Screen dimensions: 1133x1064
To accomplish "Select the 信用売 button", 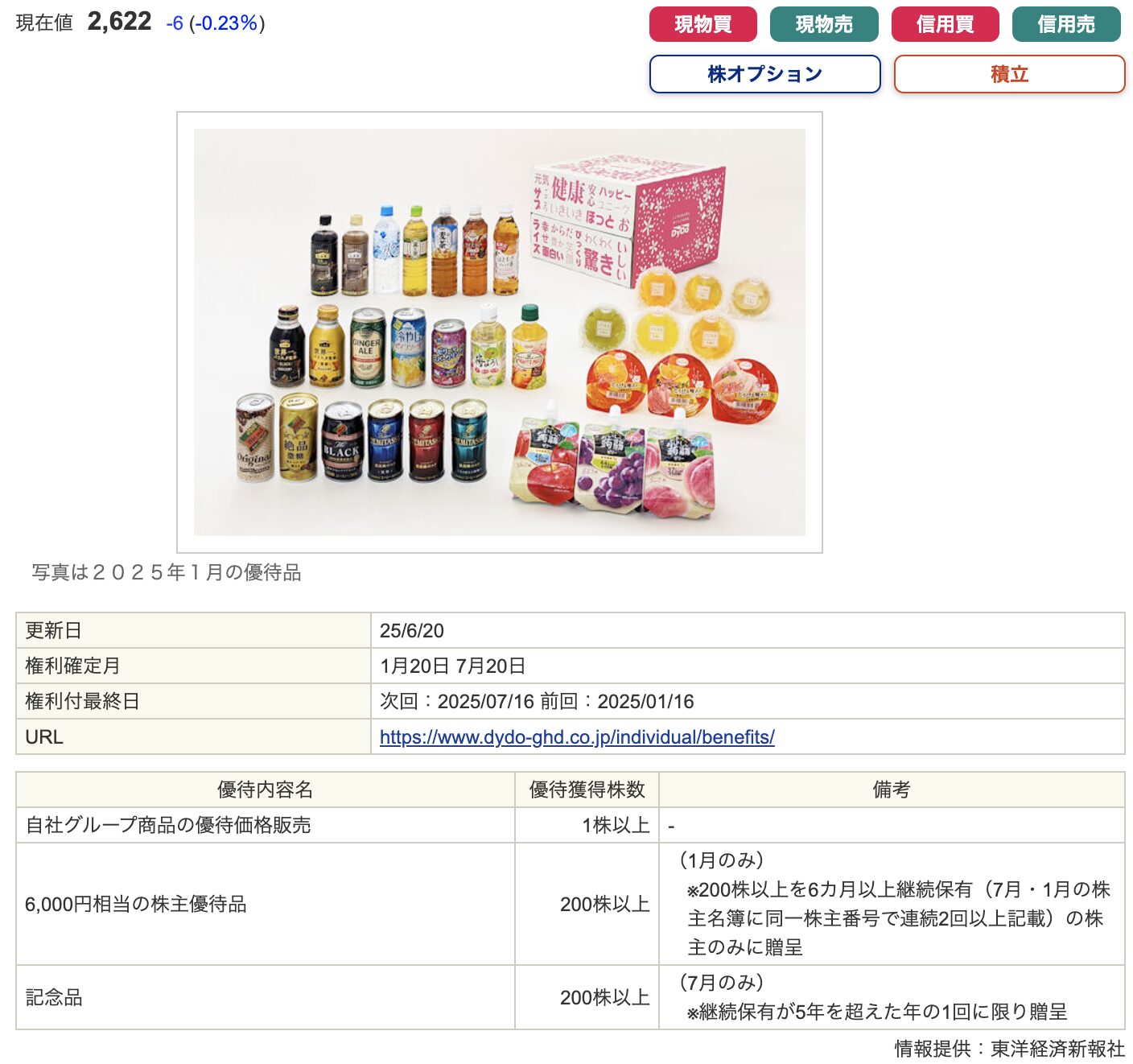I will [1066, 24].
